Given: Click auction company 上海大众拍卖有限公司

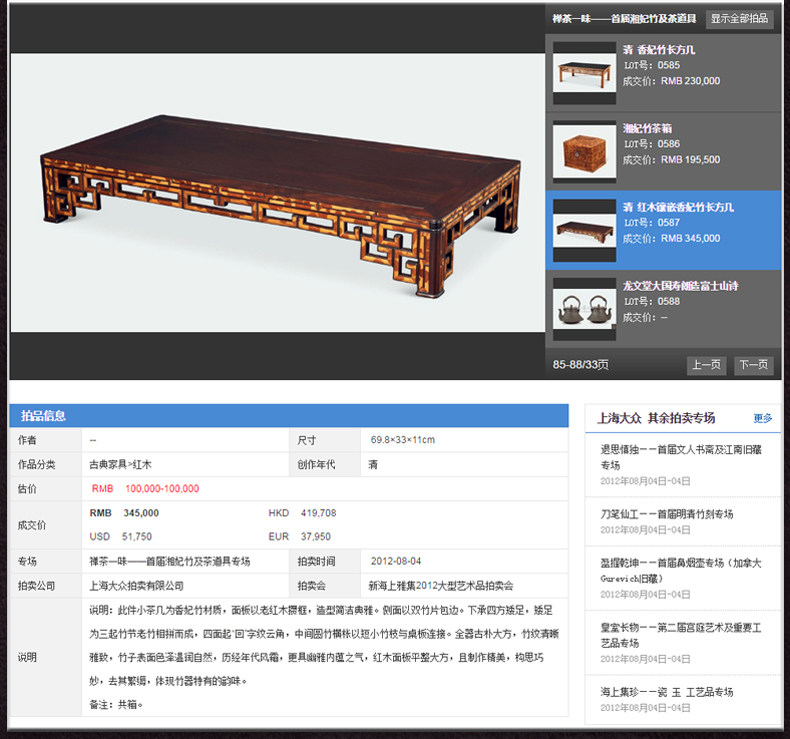Looking at the screenshot, I should coord(137,585).
